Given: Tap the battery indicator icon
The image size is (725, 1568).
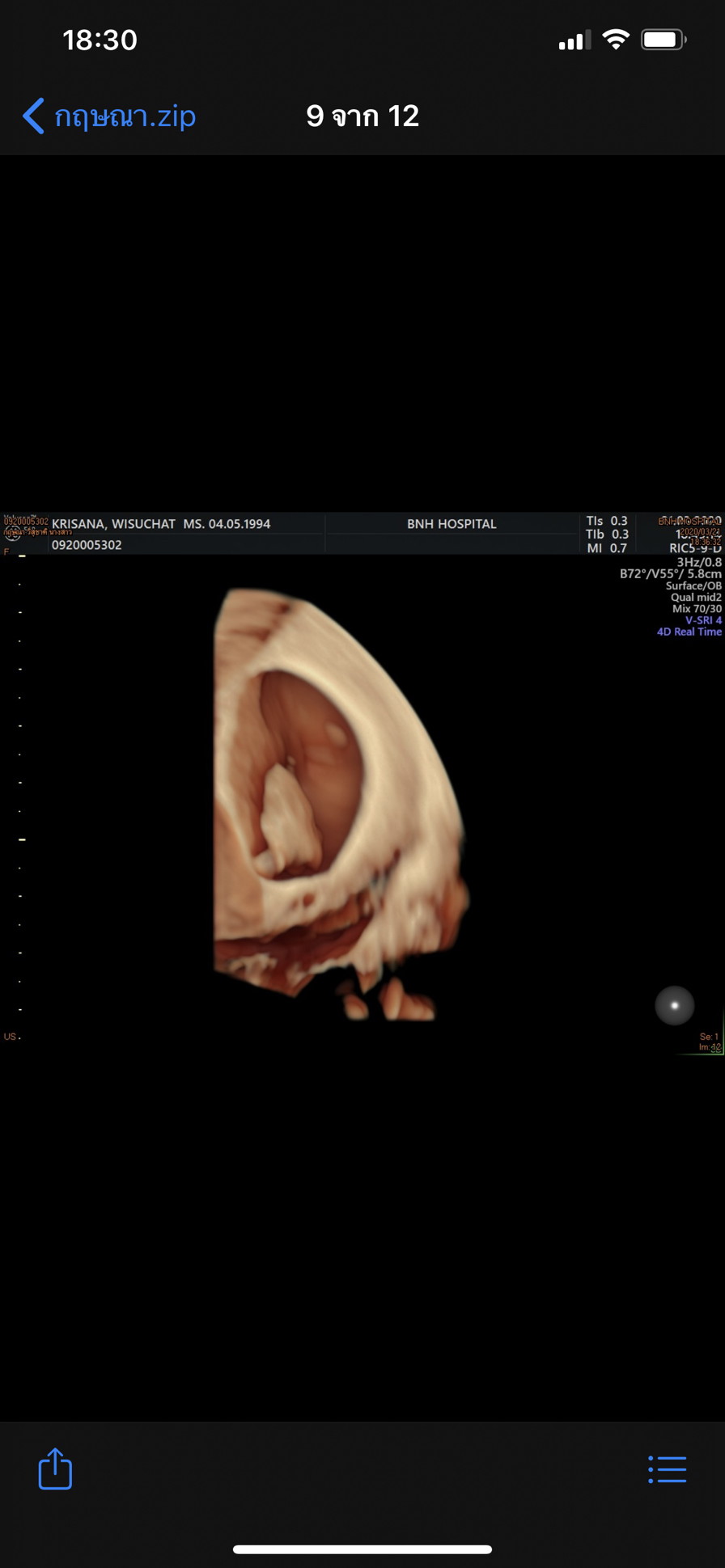Looking at the screenshot, I should pyautogui.click(x=663, y=40).
